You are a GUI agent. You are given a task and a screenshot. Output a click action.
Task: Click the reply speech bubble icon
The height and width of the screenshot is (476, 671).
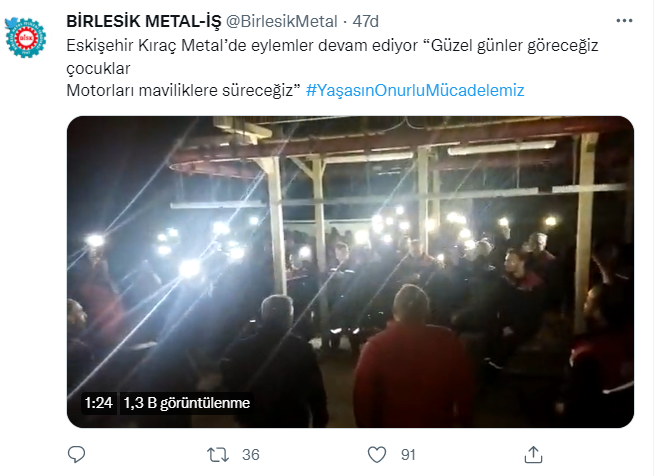coord(77,454)
